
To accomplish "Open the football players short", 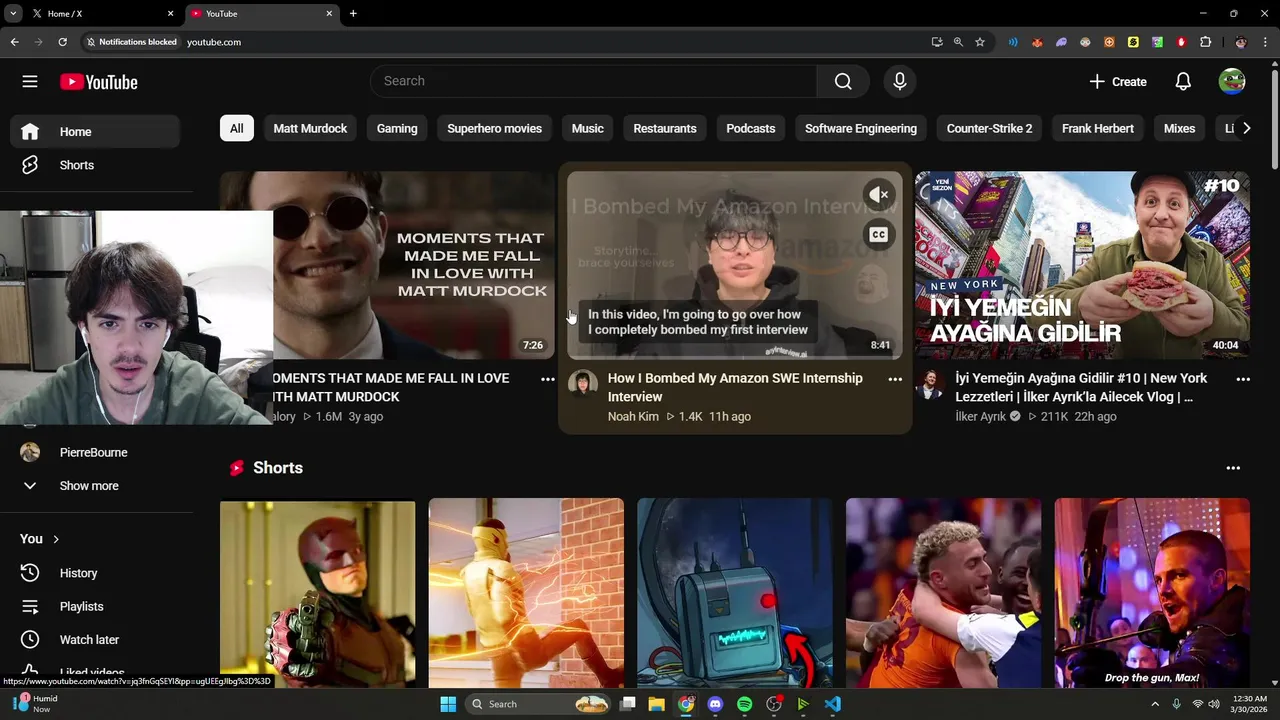I will click(943, 593).
